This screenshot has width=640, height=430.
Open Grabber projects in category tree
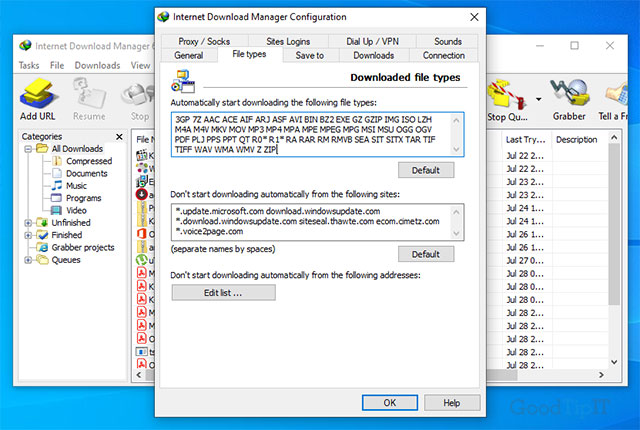(83, 248)
